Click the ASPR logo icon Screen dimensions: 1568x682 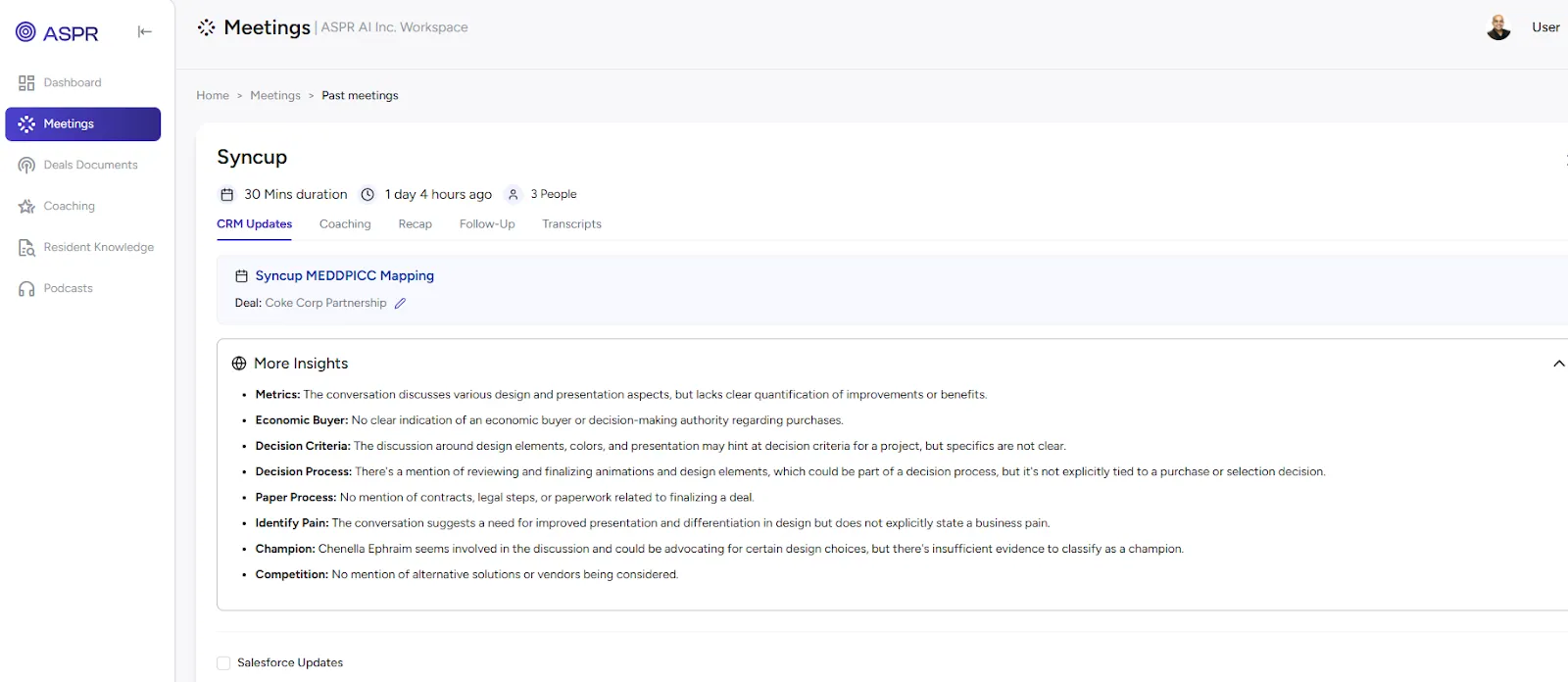pyautogui.click(x=26, y=32)
